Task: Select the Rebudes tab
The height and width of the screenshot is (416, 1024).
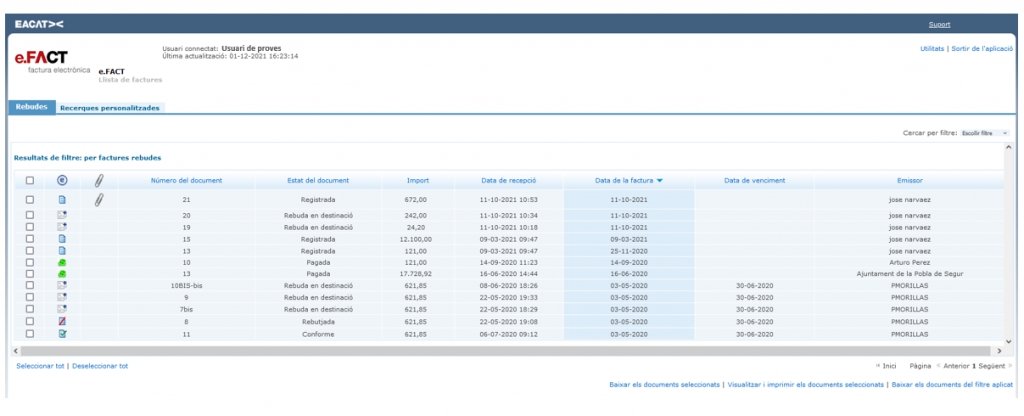Action: 31,107
